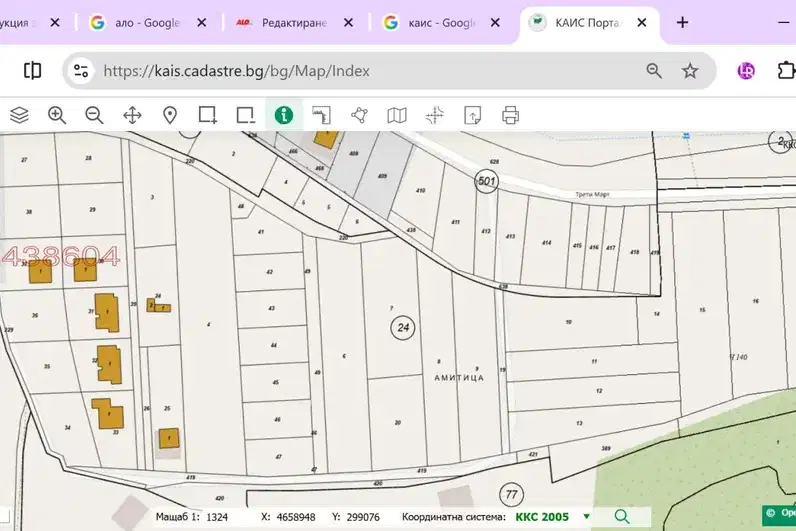Activate the pan move arrows tool
Viewport: 796px width, 531px height.
pyautogui.click(x=132, y=115)
